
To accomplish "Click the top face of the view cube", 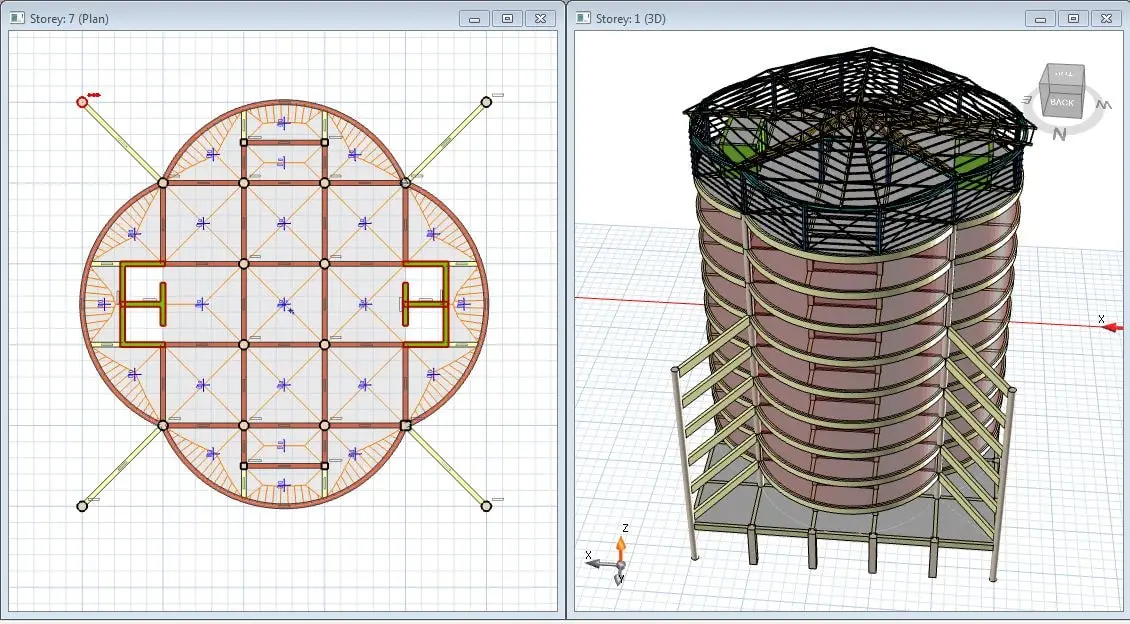I will point(1064,74).
